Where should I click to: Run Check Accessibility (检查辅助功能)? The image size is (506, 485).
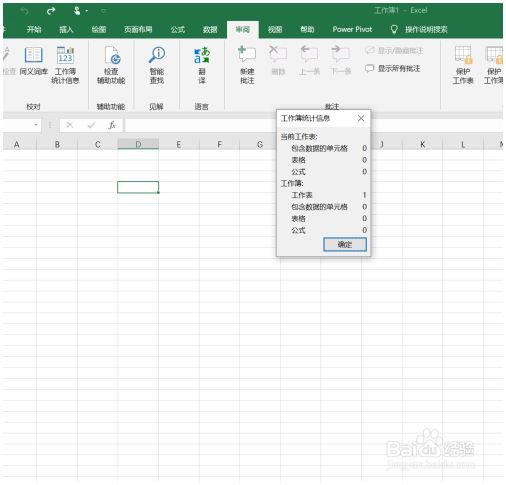[x=111, y=65]
